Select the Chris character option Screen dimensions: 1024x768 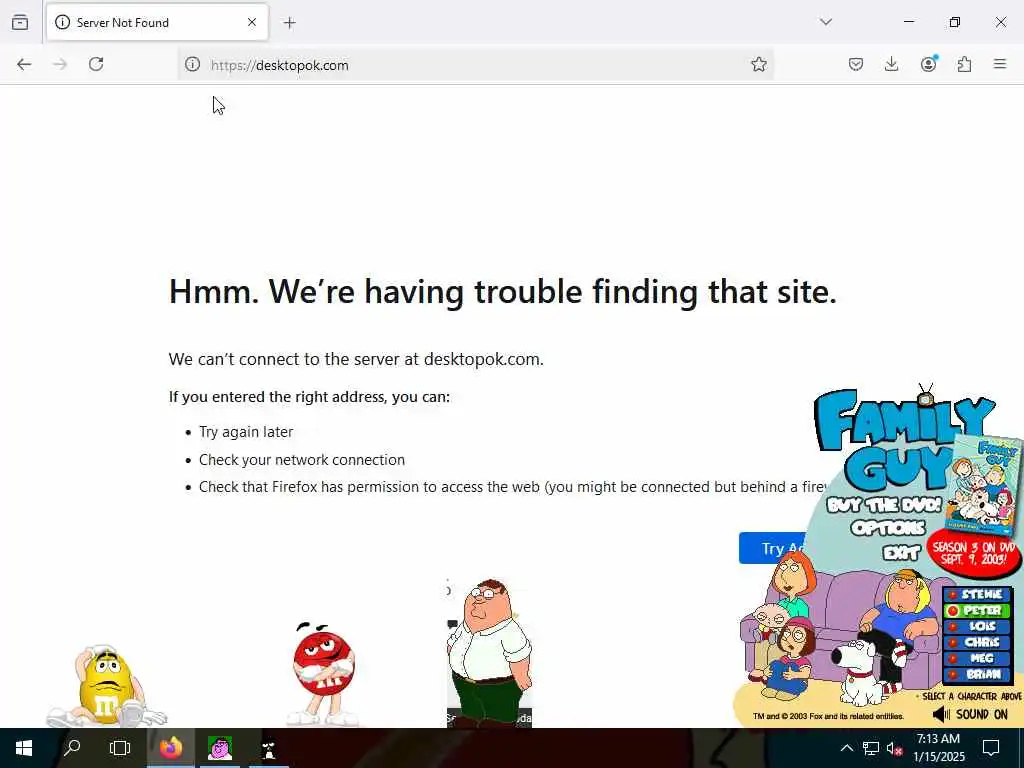[976, 643]
